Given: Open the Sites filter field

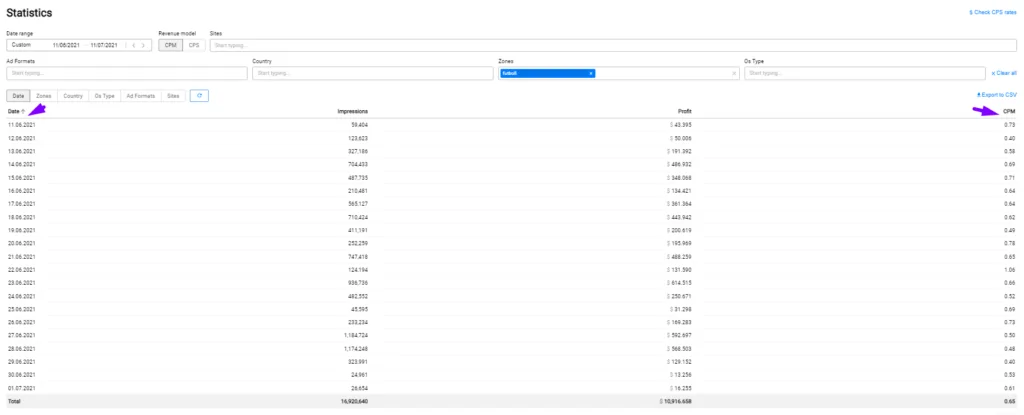Looking at the screenshot, I should click(600, 45).
